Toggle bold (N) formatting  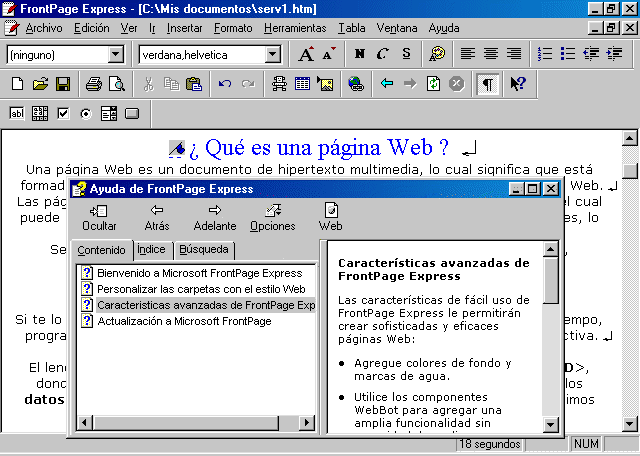click(x=360, y=54)
